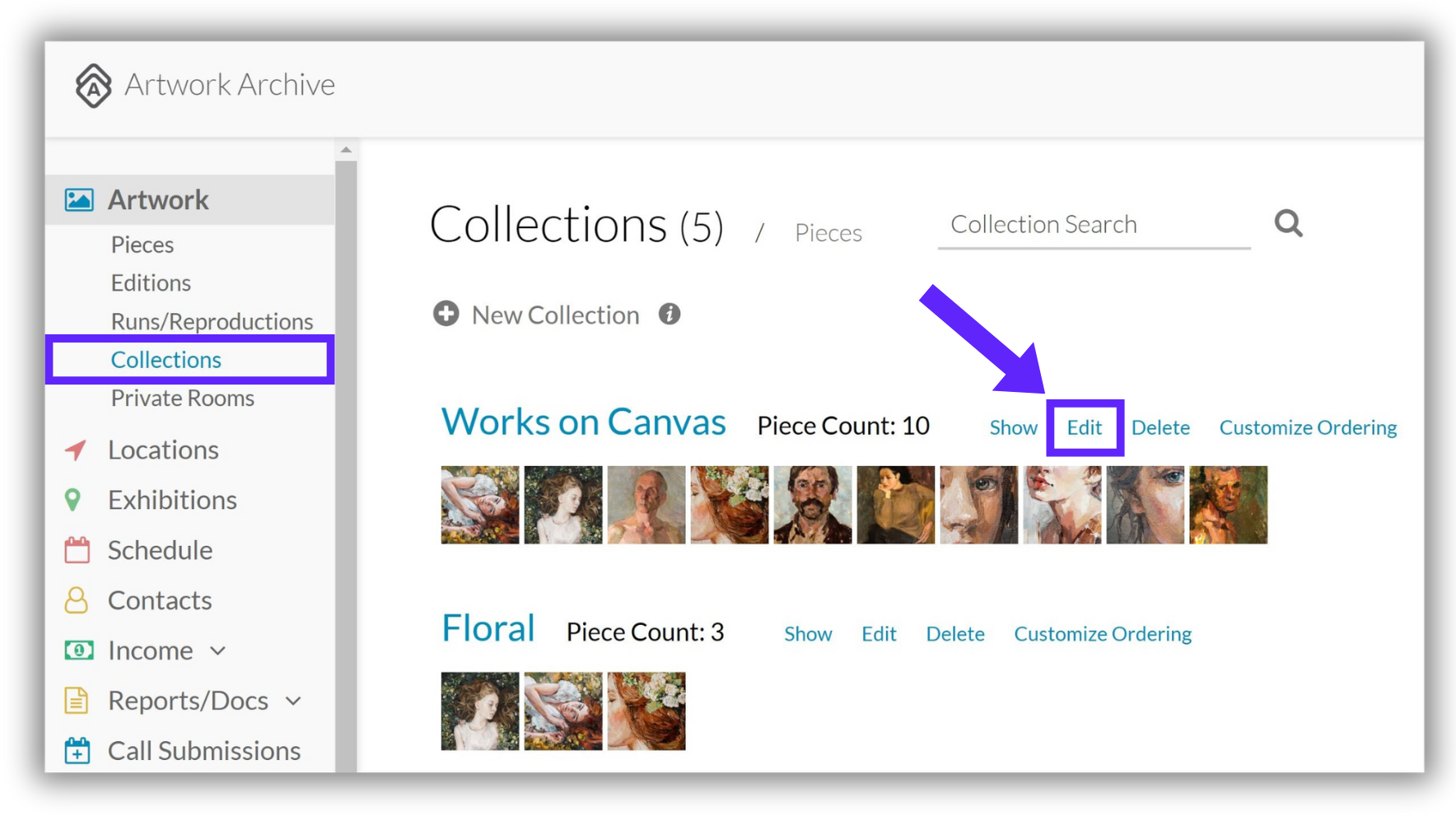The image size is (1456, 816).
Task: Open the Pieces sidebar item
Action: pos(142,245)
